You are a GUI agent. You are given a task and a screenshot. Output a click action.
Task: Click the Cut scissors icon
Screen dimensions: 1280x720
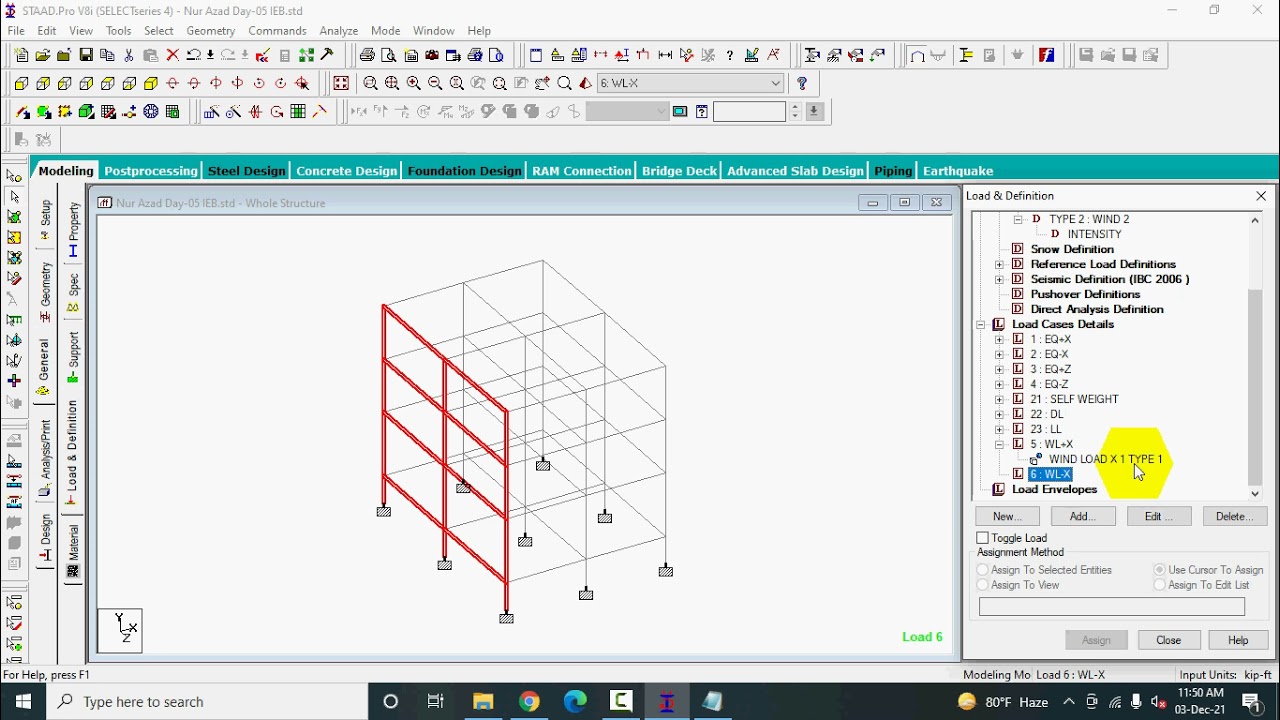tap(129, 56)
